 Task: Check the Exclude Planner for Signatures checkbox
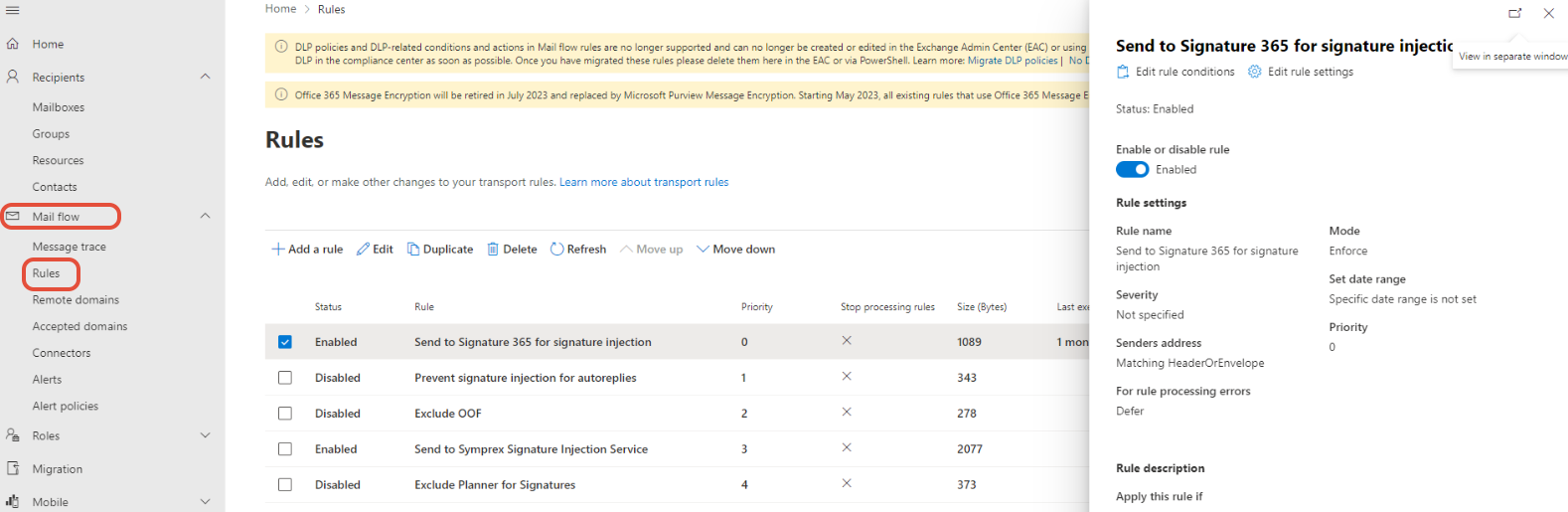[x=285, y=485]
